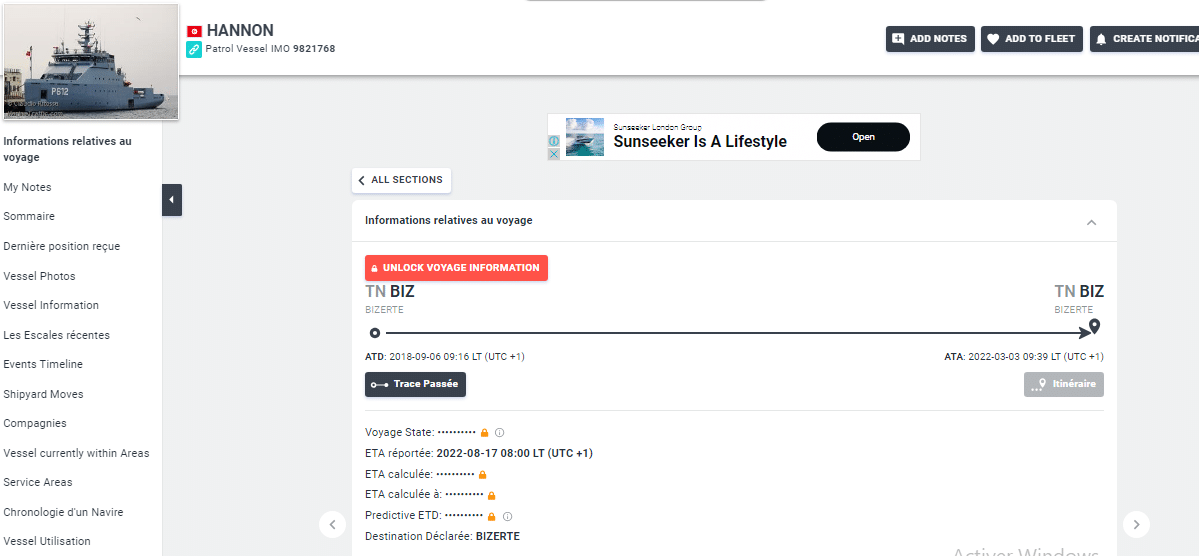Go to next section with right arrow
The image size is (1199, 556).
click(x=1136, y=524)
